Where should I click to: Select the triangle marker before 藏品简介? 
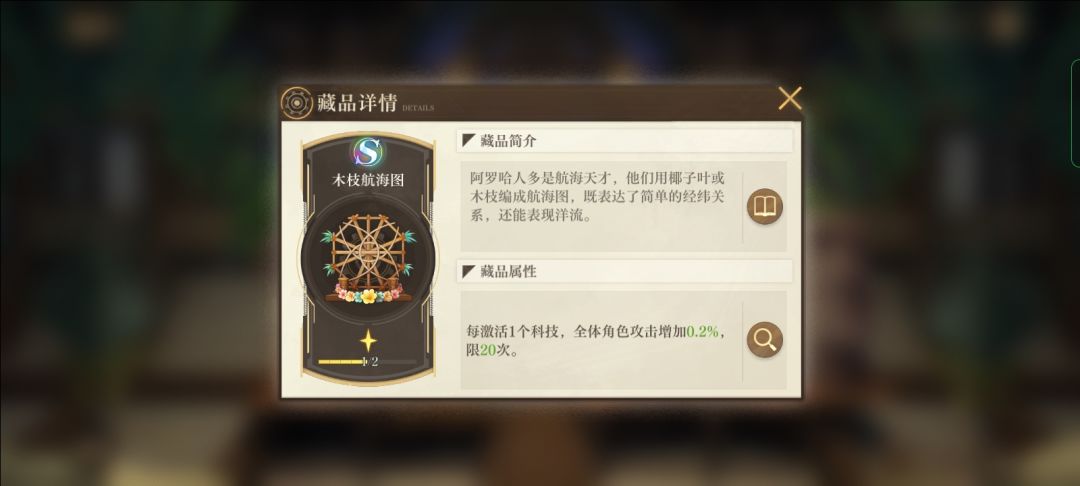click(469, 141)
